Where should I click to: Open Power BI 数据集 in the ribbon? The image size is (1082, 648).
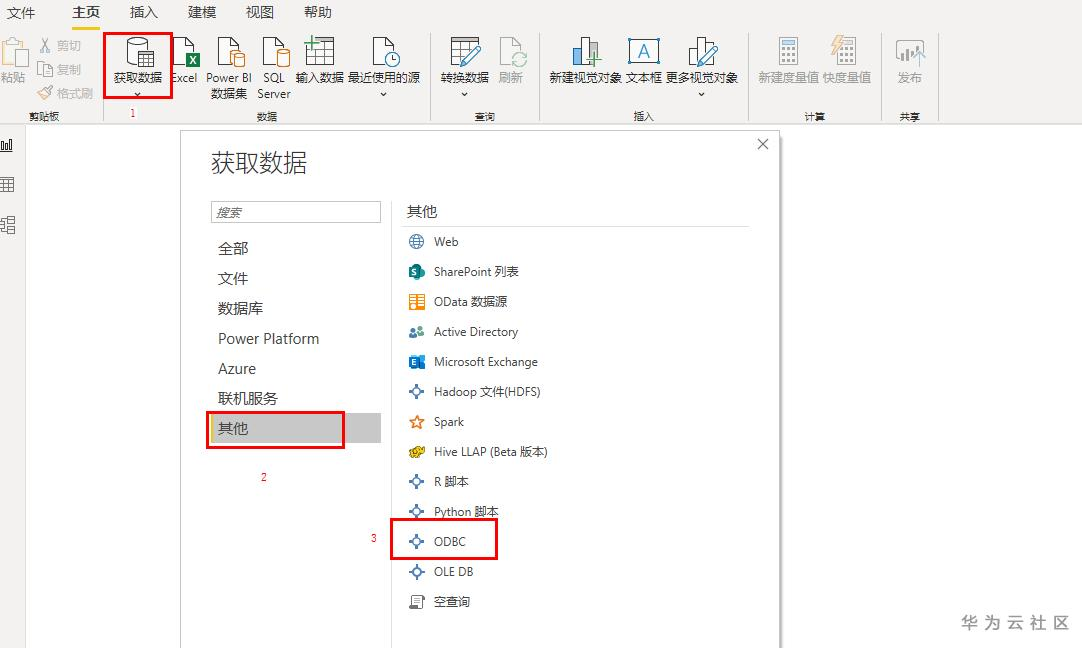(x=229, y=68)
